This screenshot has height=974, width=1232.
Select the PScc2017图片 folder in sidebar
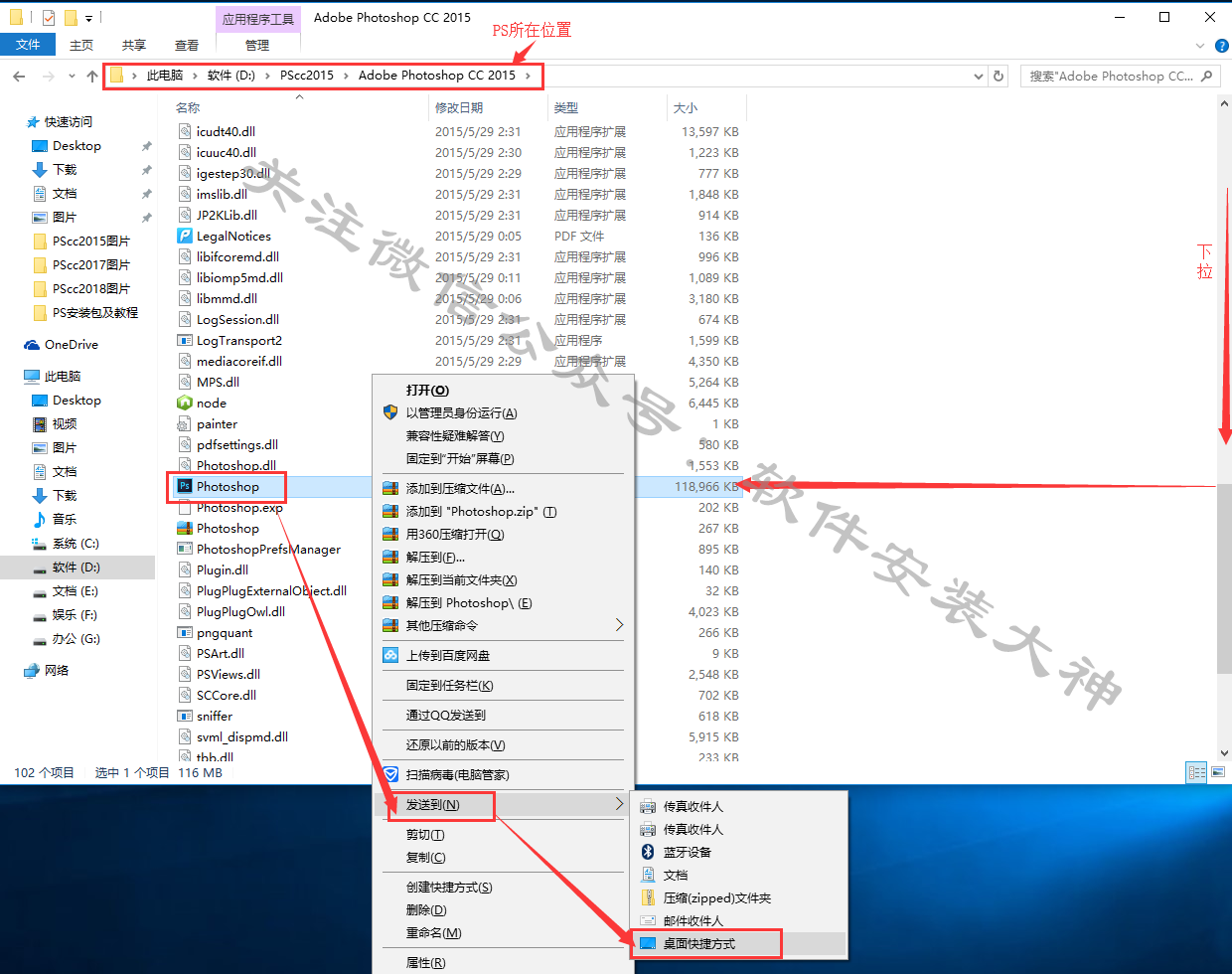[90, 265]
